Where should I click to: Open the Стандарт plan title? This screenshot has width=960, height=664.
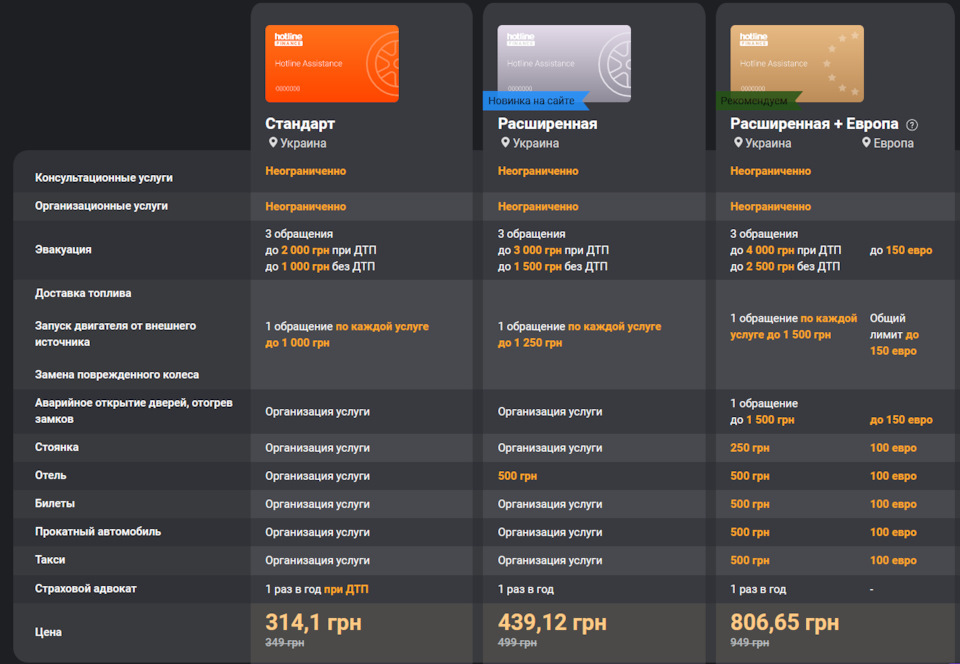point(300,124)
